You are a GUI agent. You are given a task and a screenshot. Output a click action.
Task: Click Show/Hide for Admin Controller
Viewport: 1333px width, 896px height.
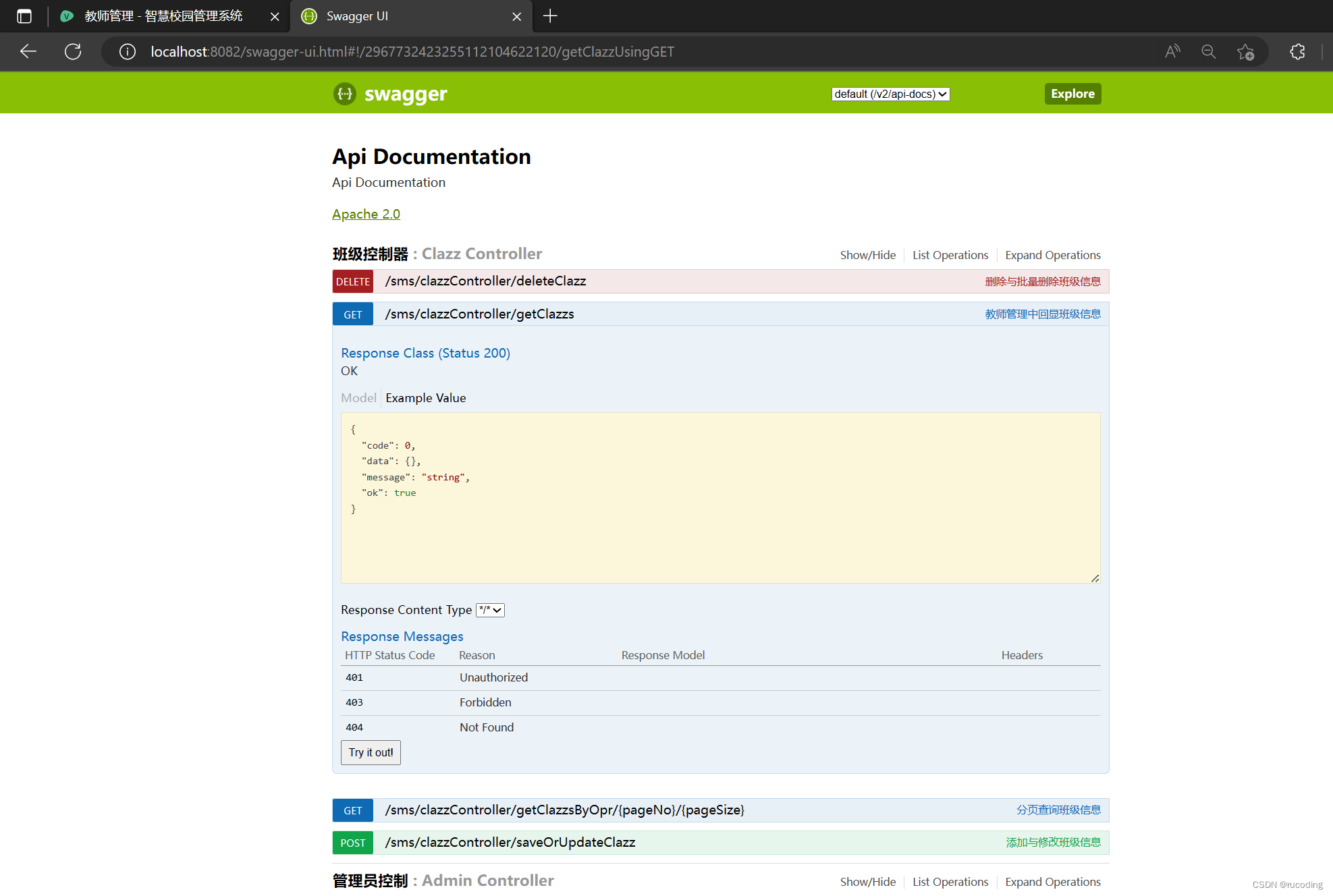[x=867, y=882]
